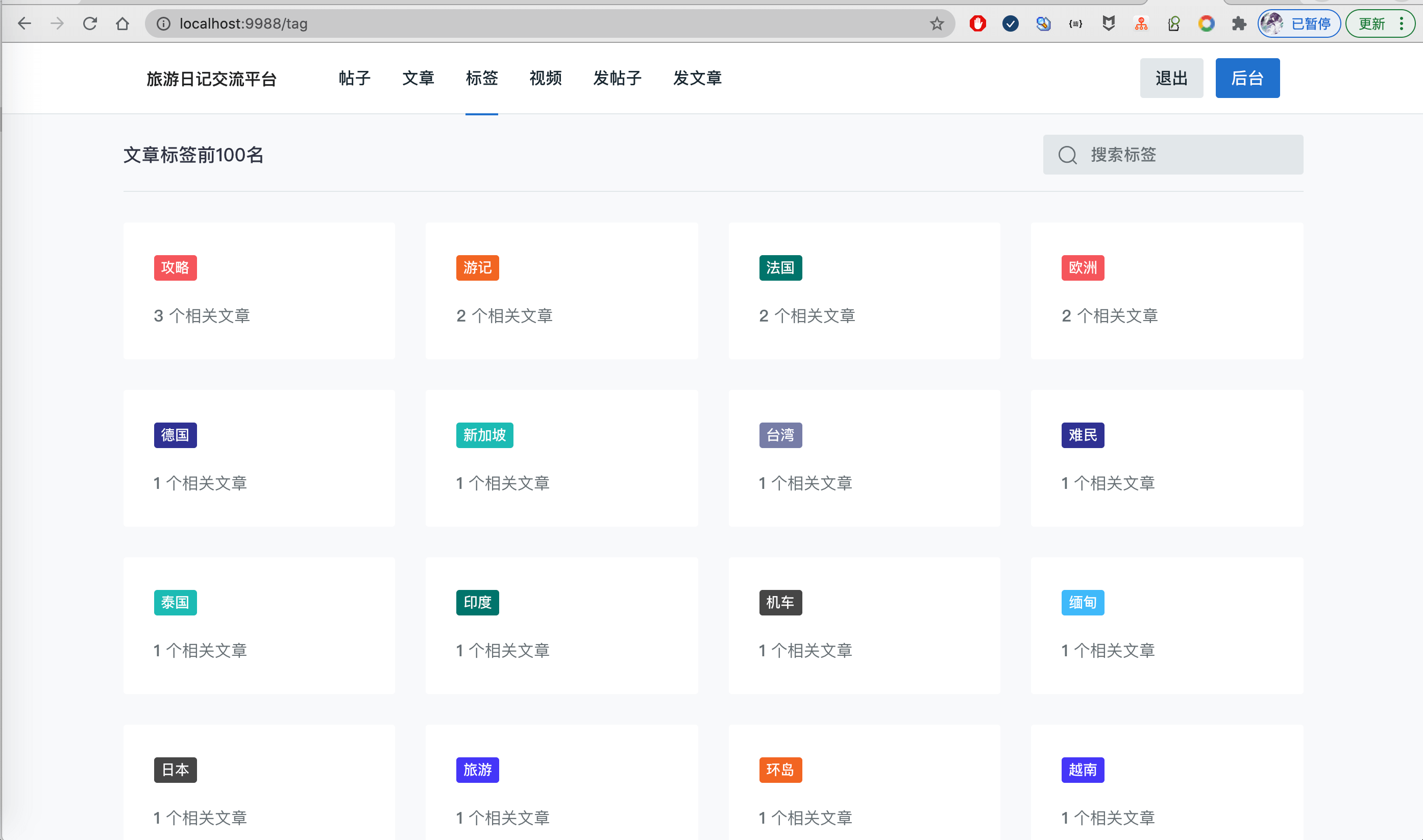Click the light blue 缅甸 tag badge
Viewport: 1423px width, 840px height.
(1082, 602)
